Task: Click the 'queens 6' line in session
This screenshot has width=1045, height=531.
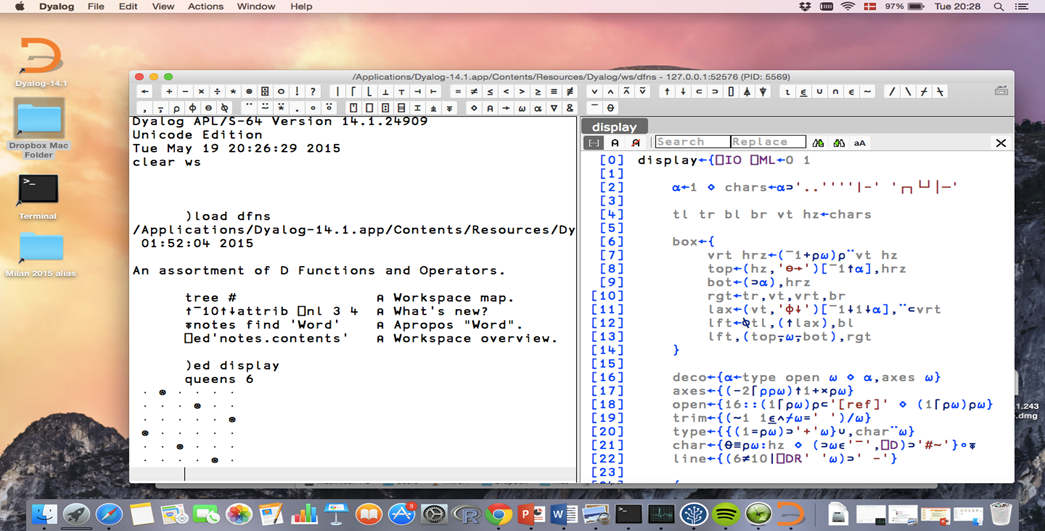Action: pos(219,379)
